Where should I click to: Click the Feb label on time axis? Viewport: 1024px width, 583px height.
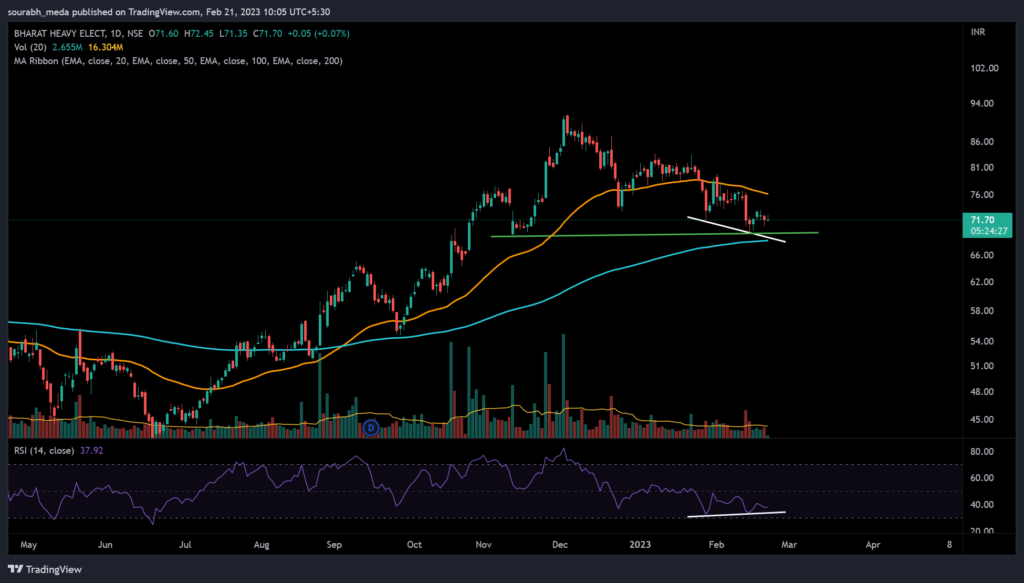716,544
